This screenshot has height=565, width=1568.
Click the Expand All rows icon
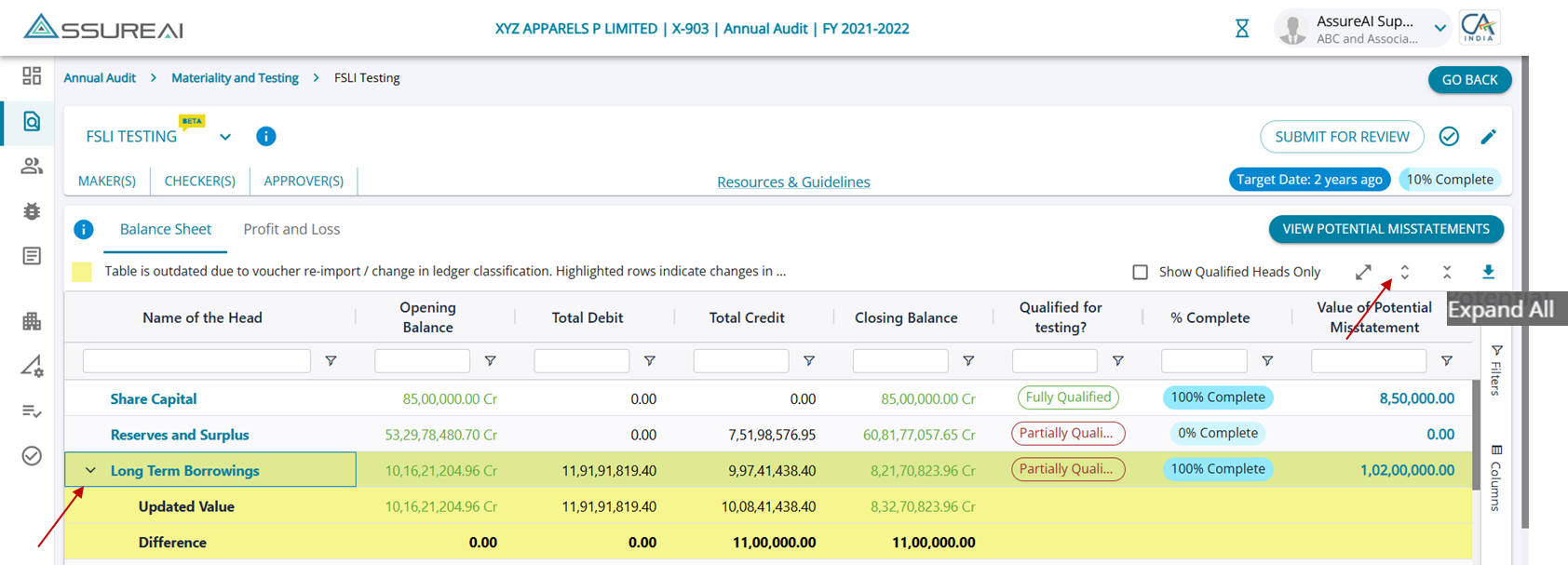pyautogui.click(x=1405, y=272)
